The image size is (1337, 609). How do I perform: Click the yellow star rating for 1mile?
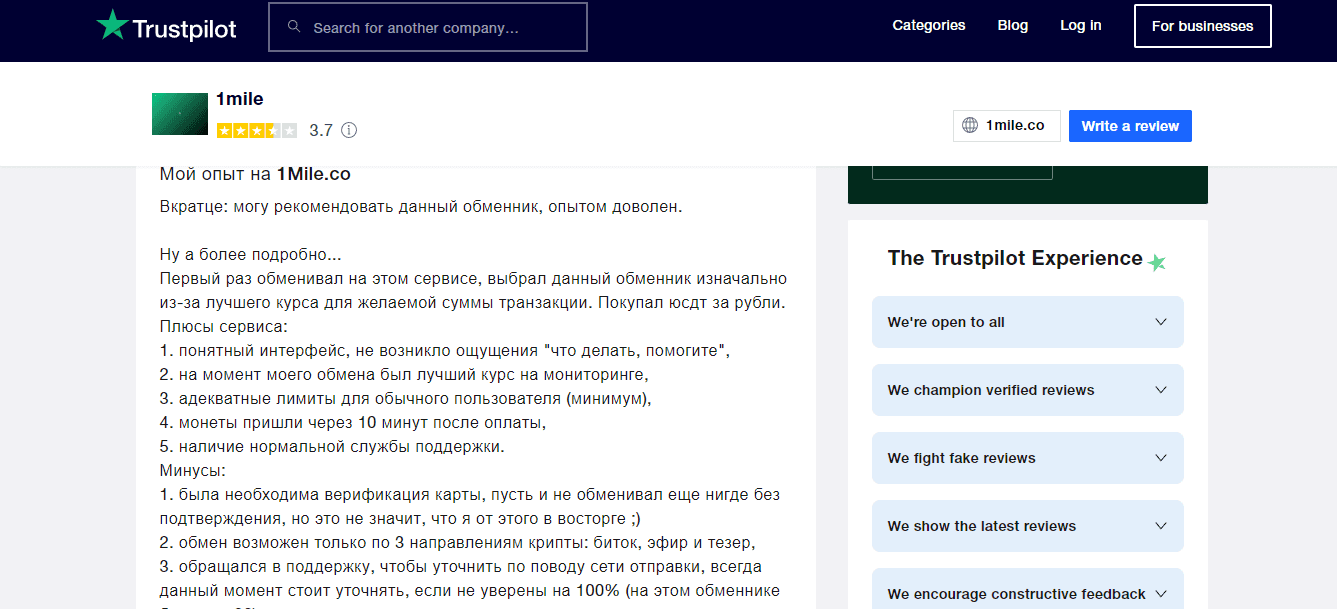click(x=256, y=130)
